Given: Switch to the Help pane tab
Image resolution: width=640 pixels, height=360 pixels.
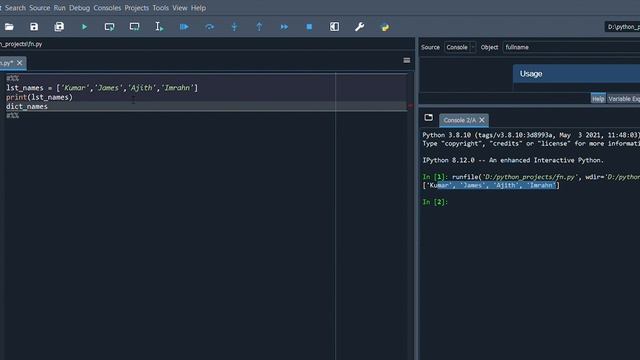Looking at the screenshot, I should (598, 99).
